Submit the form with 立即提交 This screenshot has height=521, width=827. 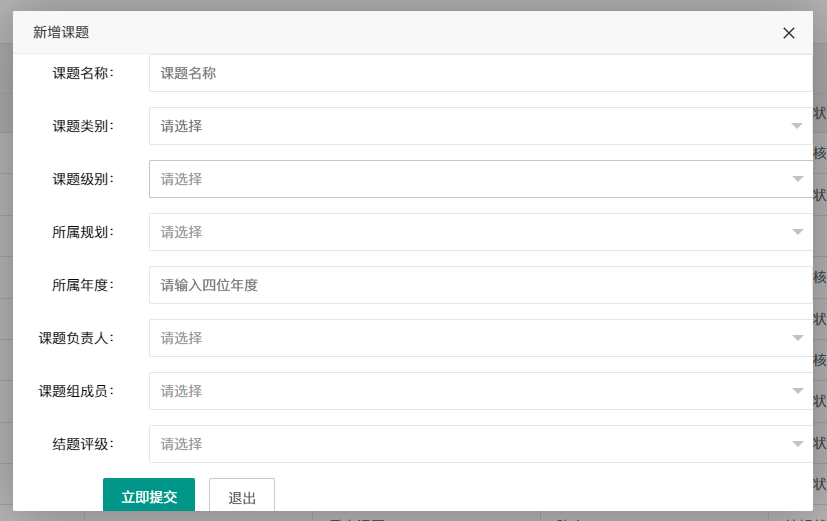pyautogui.click(x=149, y=495)
